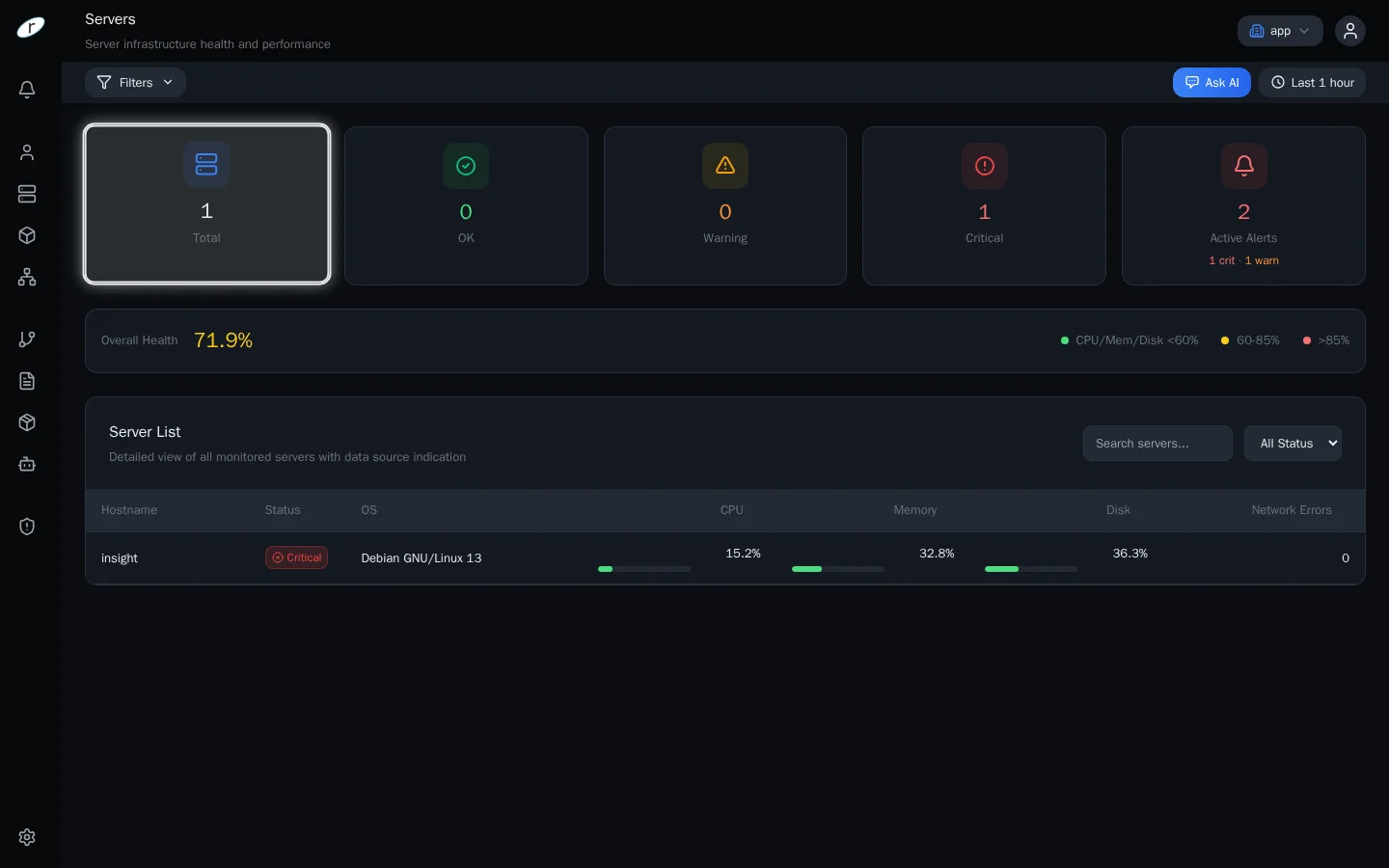Click the 36.3% disk value

click(x=1130, y=554)
